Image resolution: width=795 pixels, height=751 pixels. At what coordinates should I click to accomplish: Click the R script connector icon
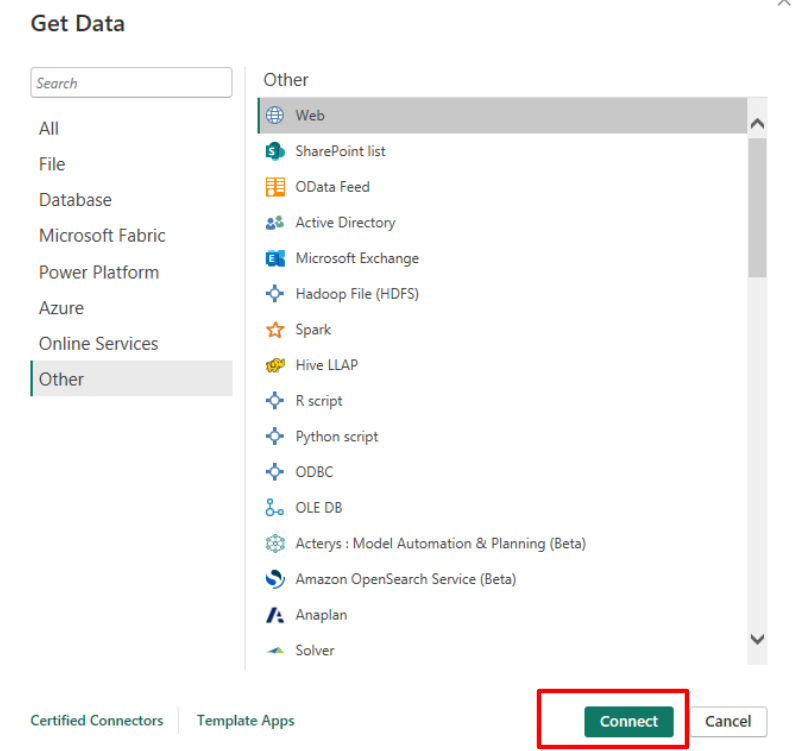275,401
